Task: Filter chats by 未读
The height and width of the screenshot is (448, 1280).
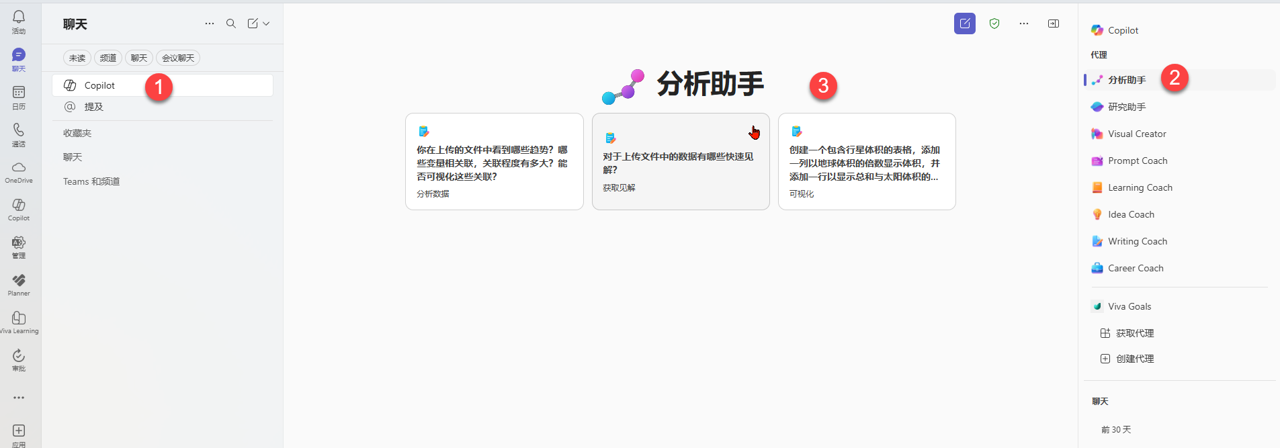Action: click(77, 58)
